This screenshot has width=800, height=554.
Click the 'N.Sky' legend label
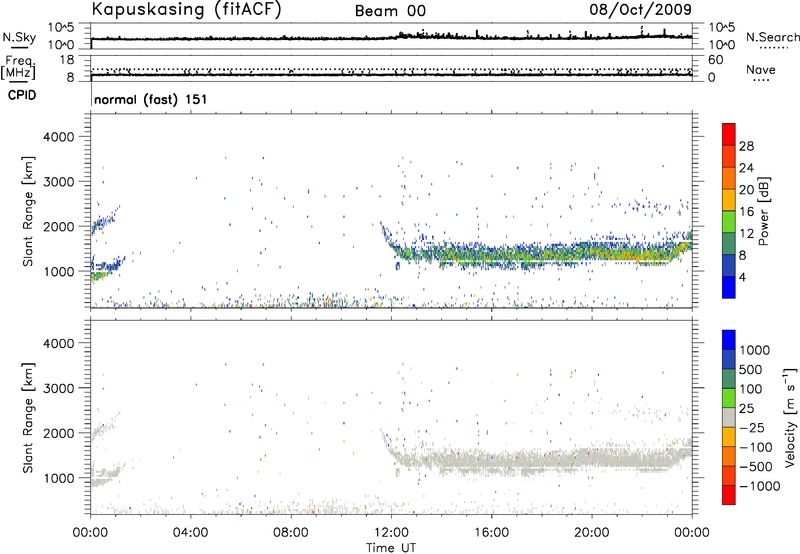pos(19,37)
